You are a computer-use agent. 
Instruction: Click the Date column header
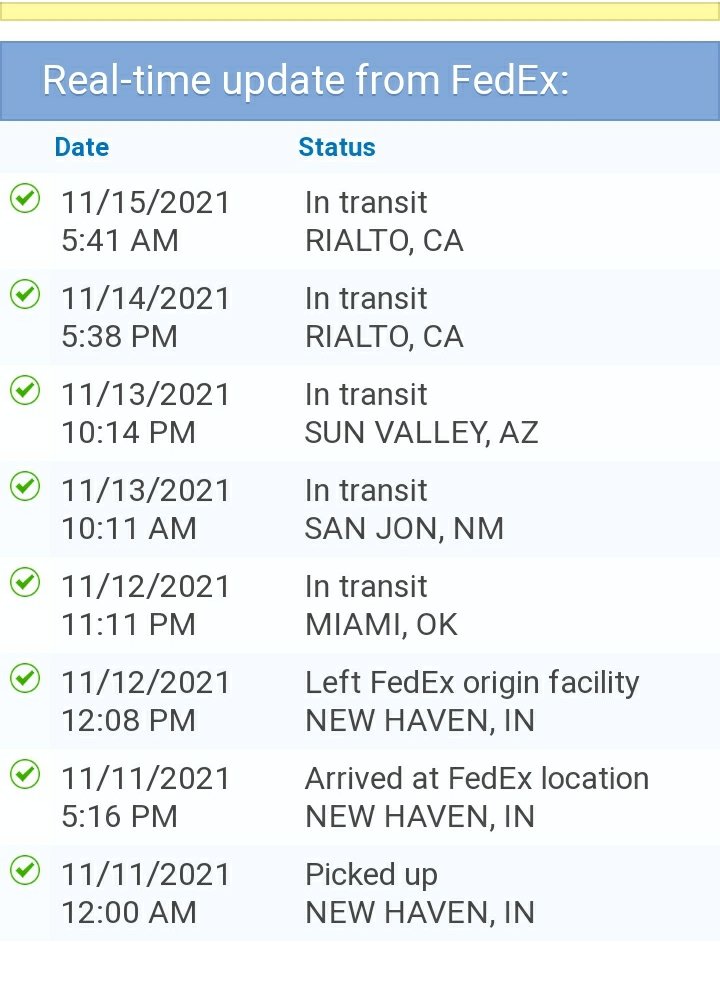coord(82,147)
